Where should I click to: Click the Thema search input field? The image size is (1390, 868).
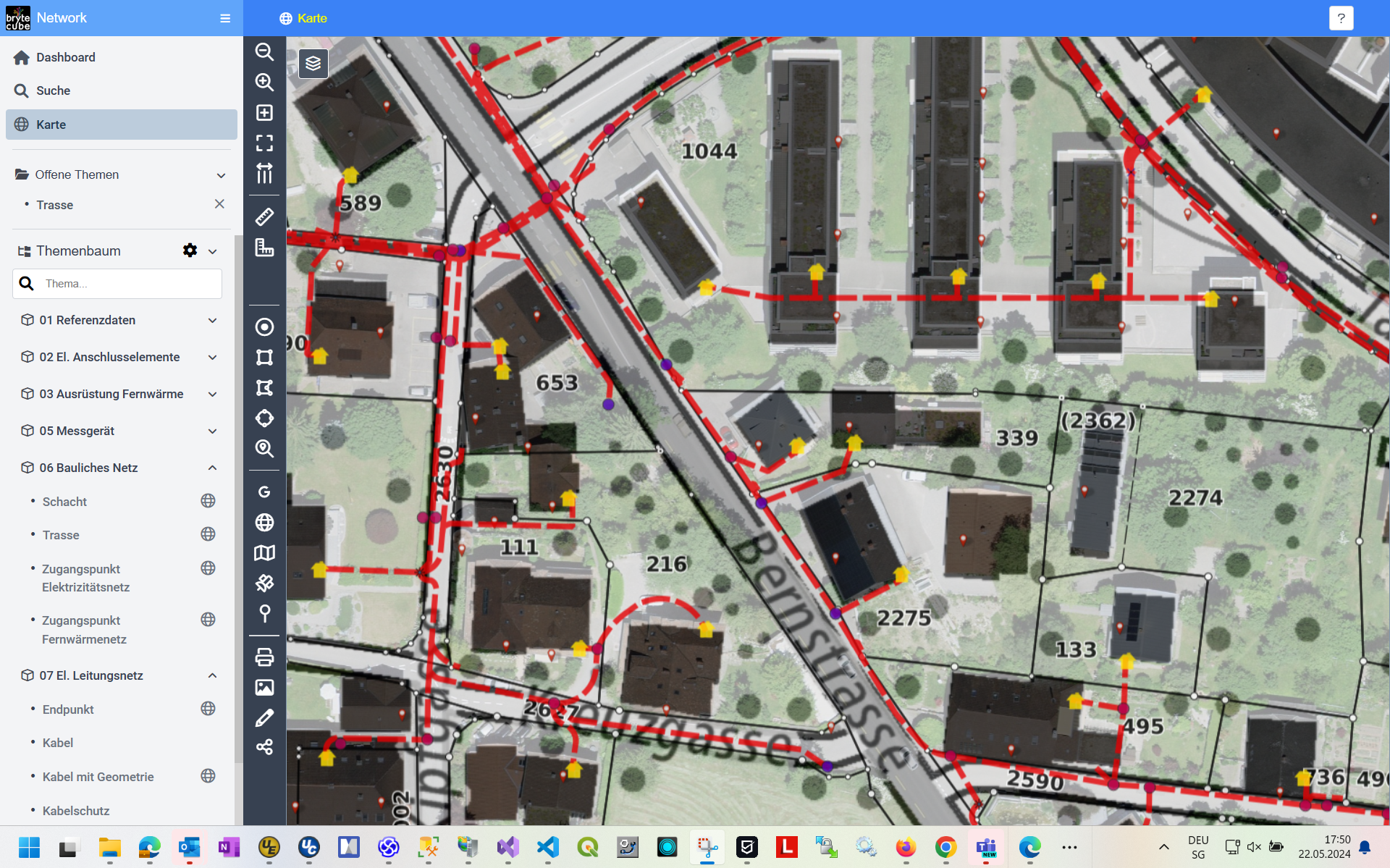pyautogui.click(x=130, y=284)
